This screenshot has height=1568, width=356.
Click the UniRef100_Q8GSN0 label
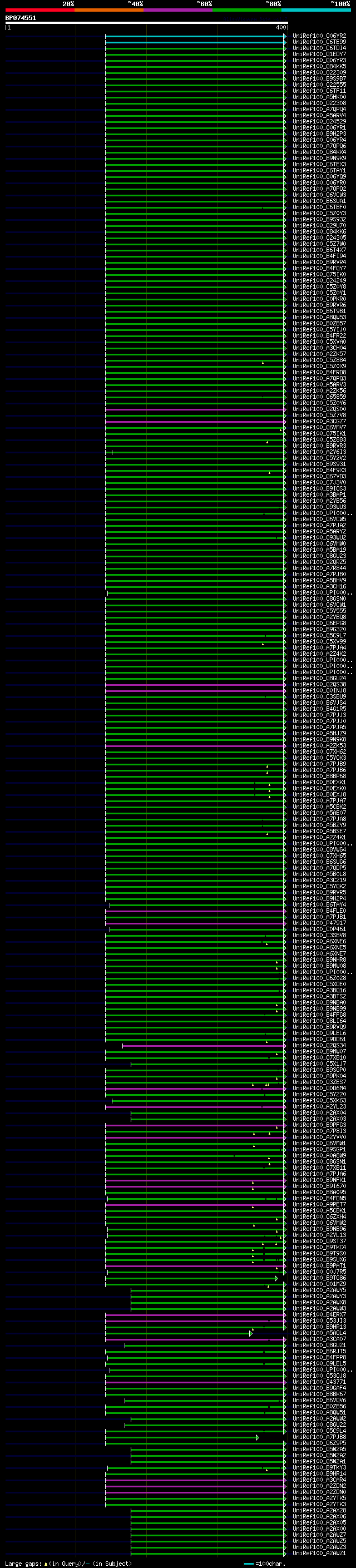(319, 599)
